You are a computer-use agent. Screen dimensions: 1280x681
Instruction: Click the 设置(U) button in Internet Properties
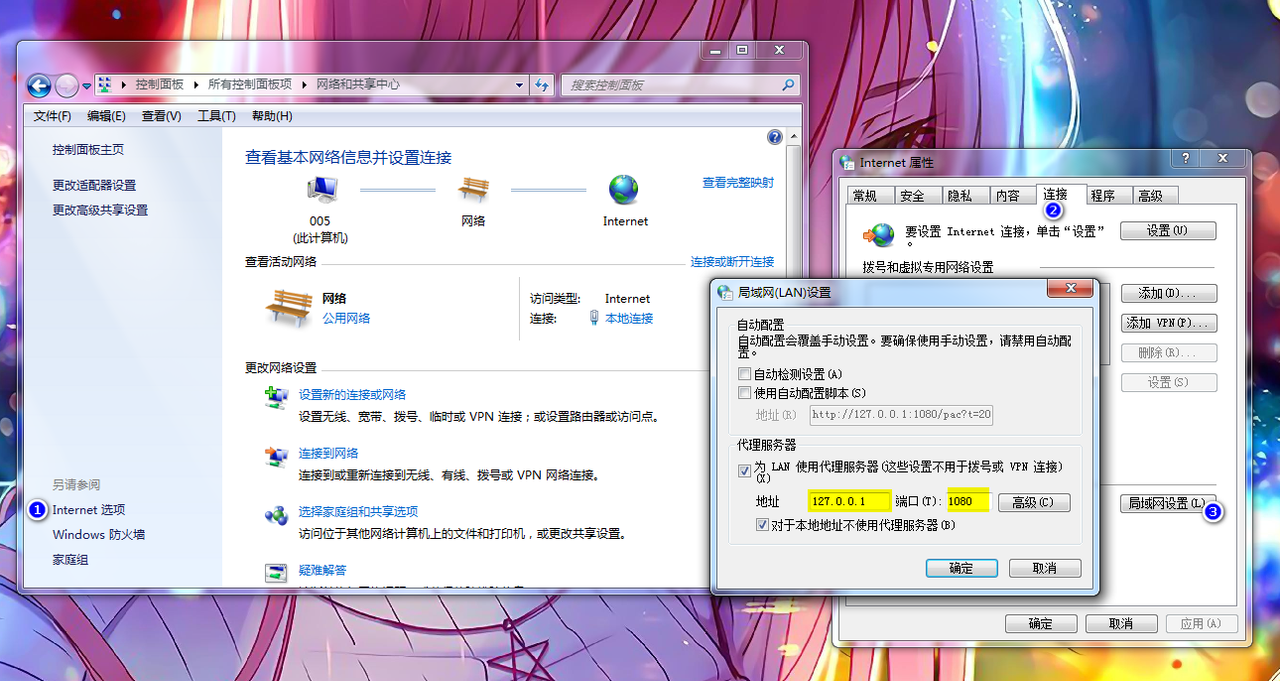click(1168, 231)
